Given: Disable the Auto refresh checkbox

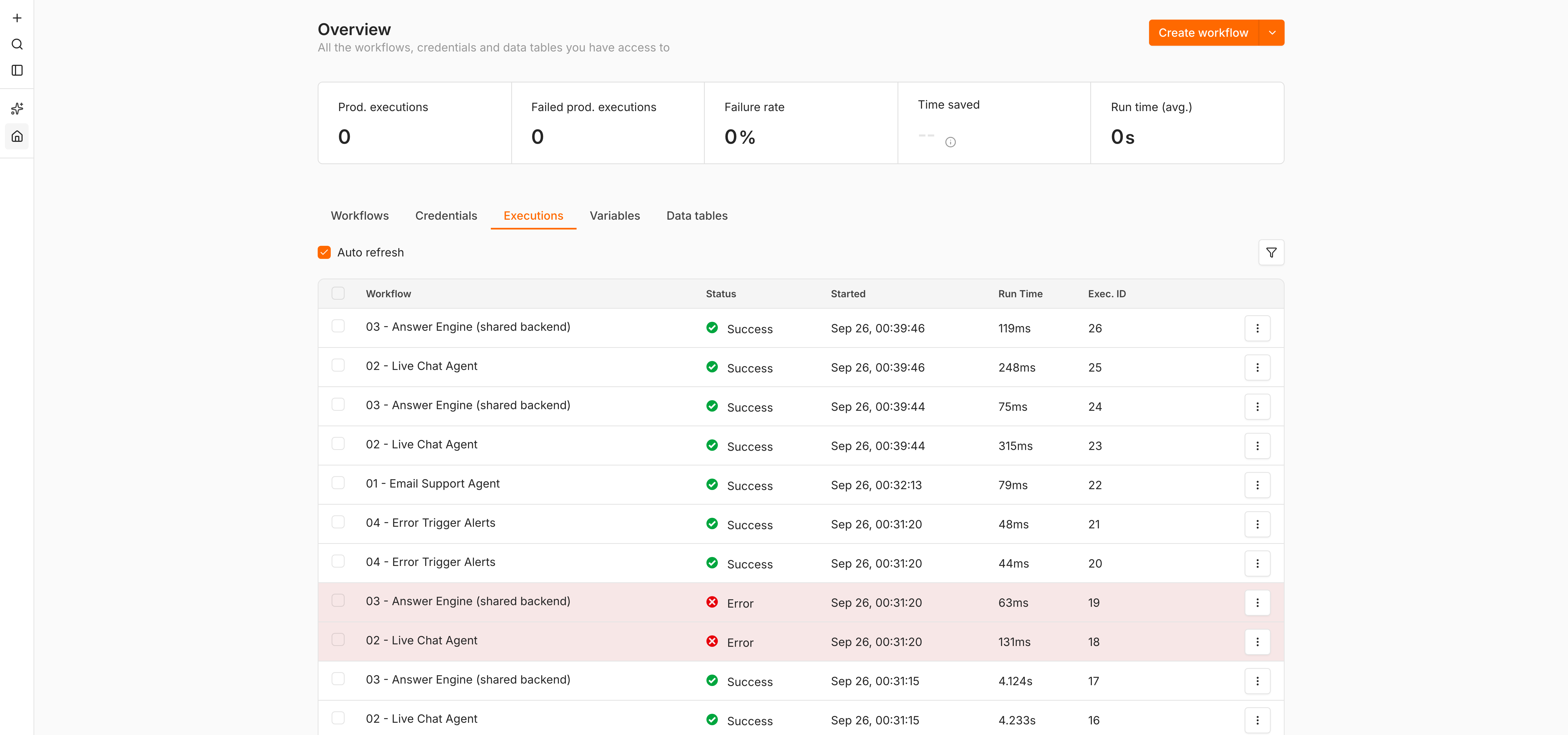Looking at the screenshot, I should [x=324, y=253].
